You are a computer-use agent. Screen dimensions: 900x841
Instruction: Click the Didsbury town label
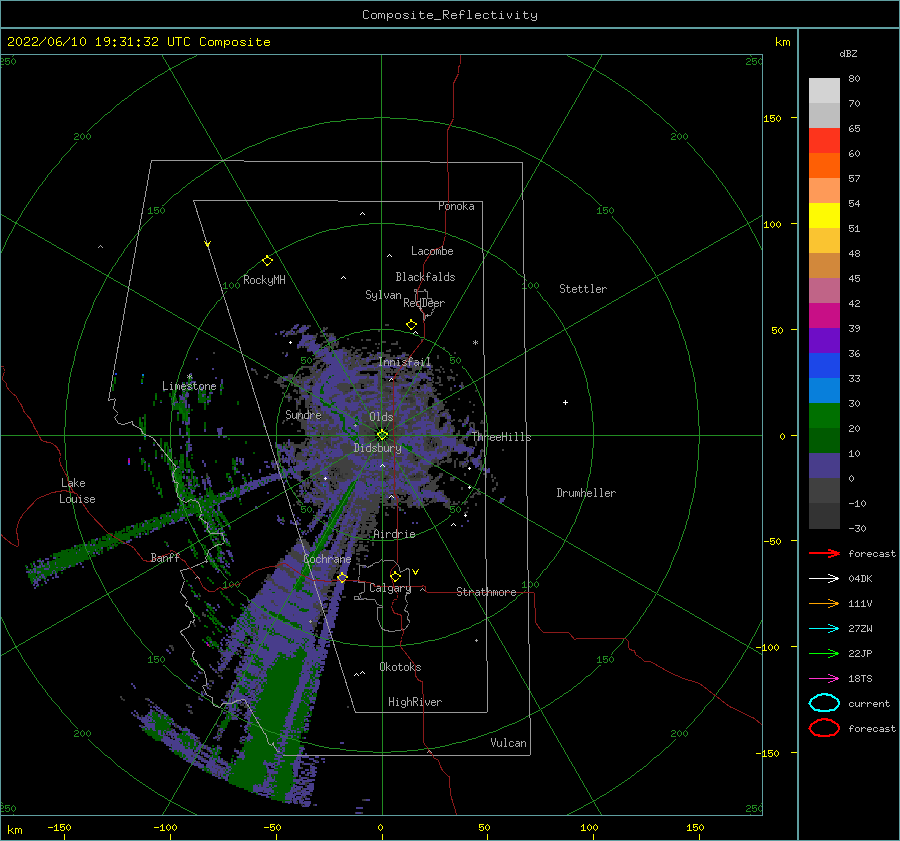(x=378, y=448)
